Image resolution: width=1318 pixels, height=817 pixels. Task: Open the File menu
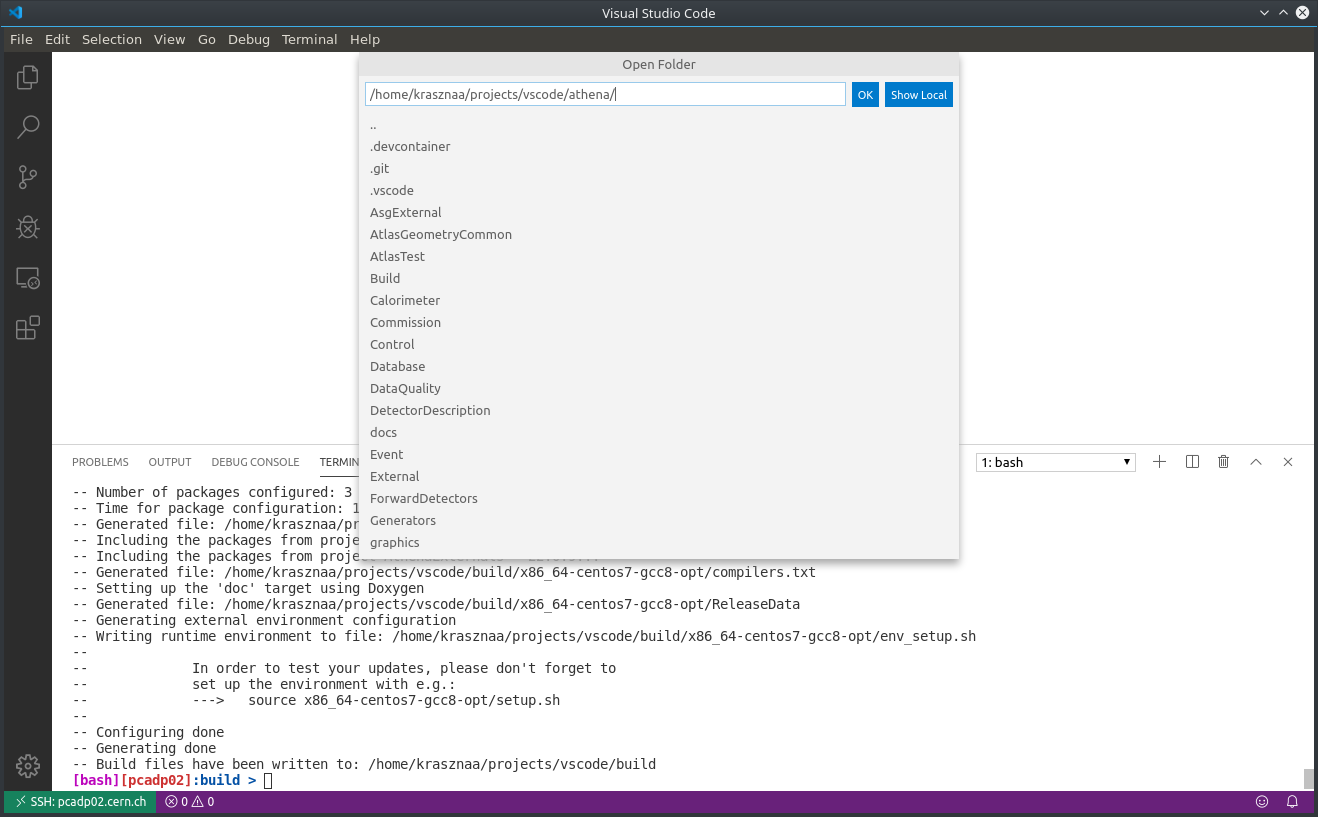[x=21, y=39]
